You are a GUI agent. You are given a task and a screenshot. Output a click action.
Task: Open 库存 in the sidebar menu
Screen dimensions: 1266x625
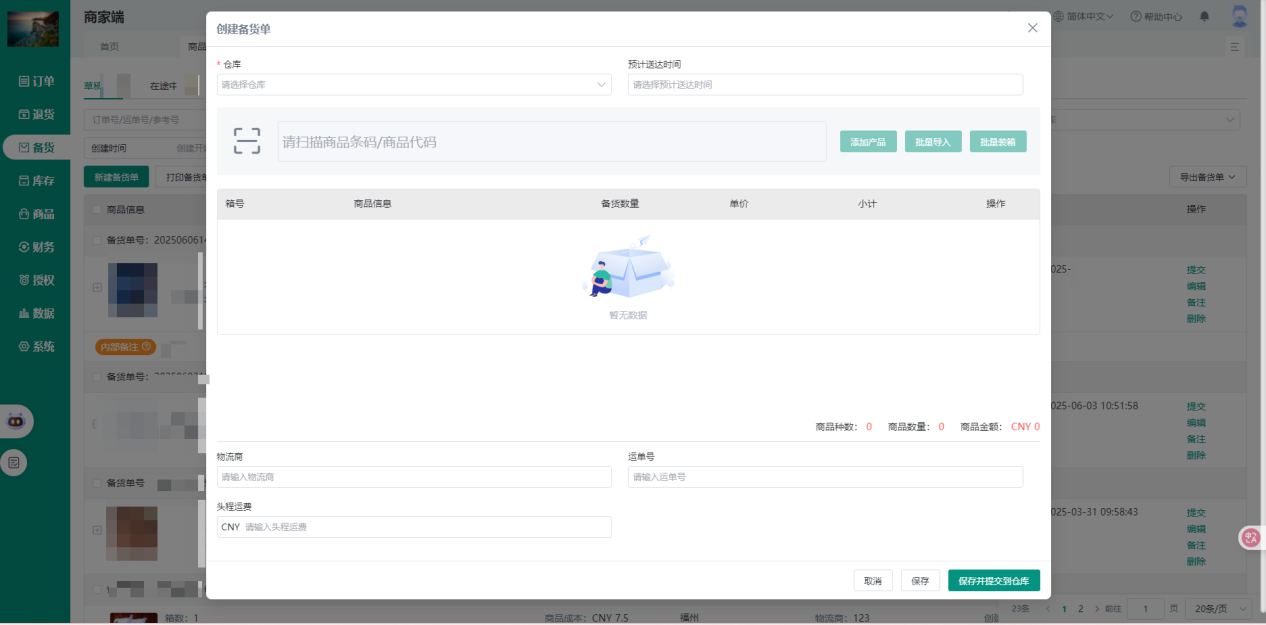(x=36, y=181)
